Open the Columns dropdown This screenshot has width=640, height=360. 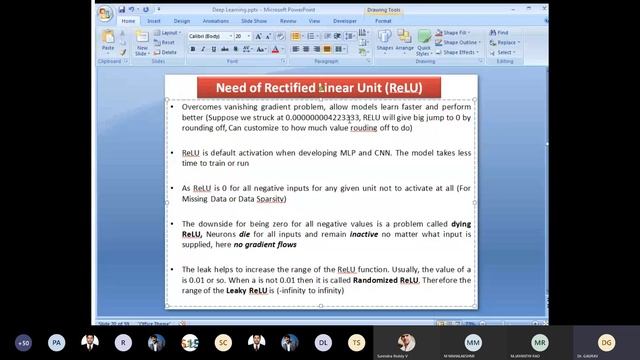point(340,49)
